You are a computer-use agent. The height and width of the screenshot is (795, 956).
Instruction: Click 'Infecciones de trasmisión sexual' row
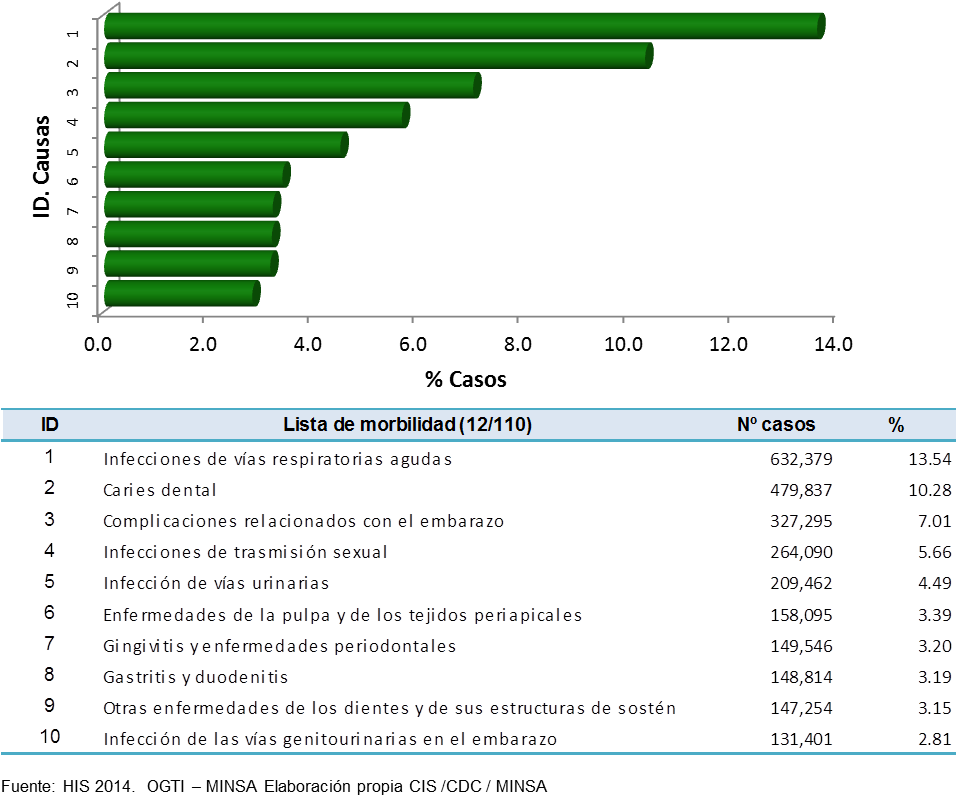245,553
